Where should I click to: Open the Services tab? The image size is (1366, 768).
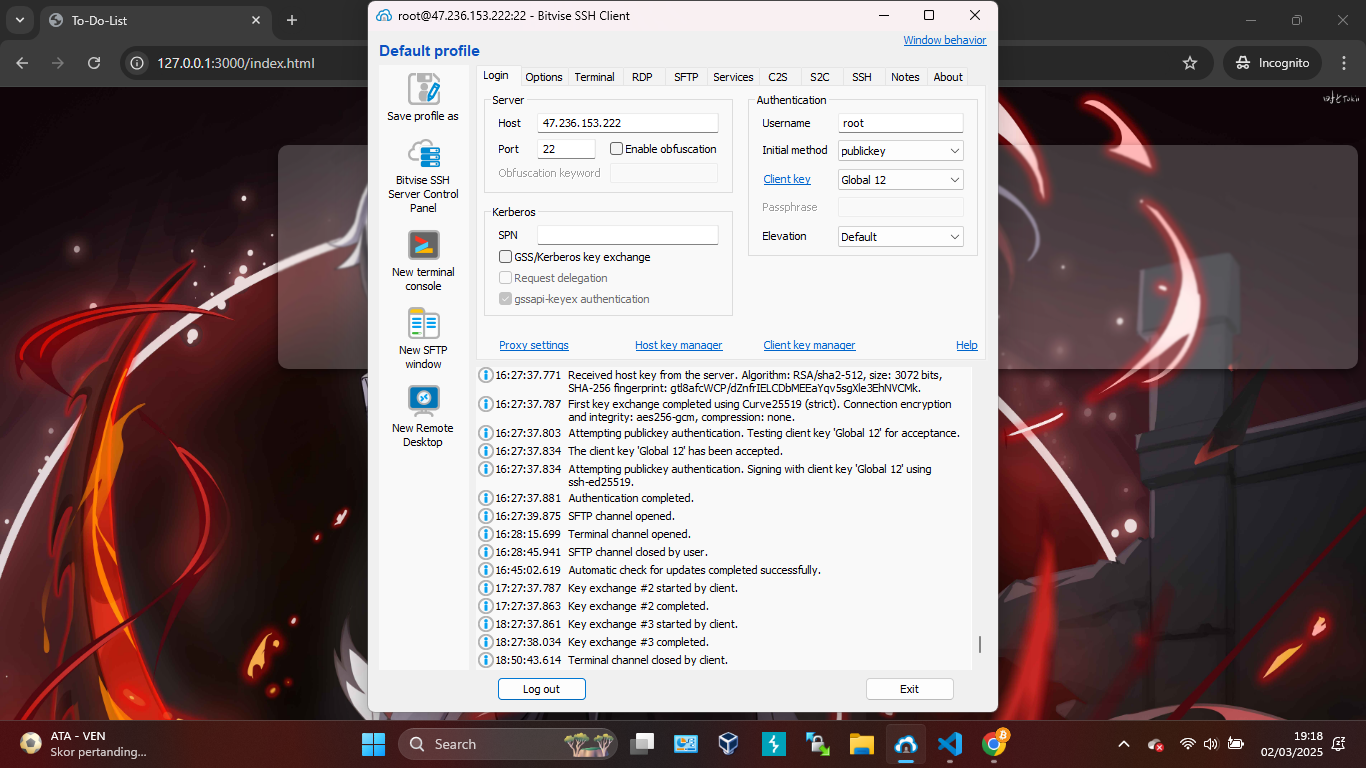(x=733, y=77)
